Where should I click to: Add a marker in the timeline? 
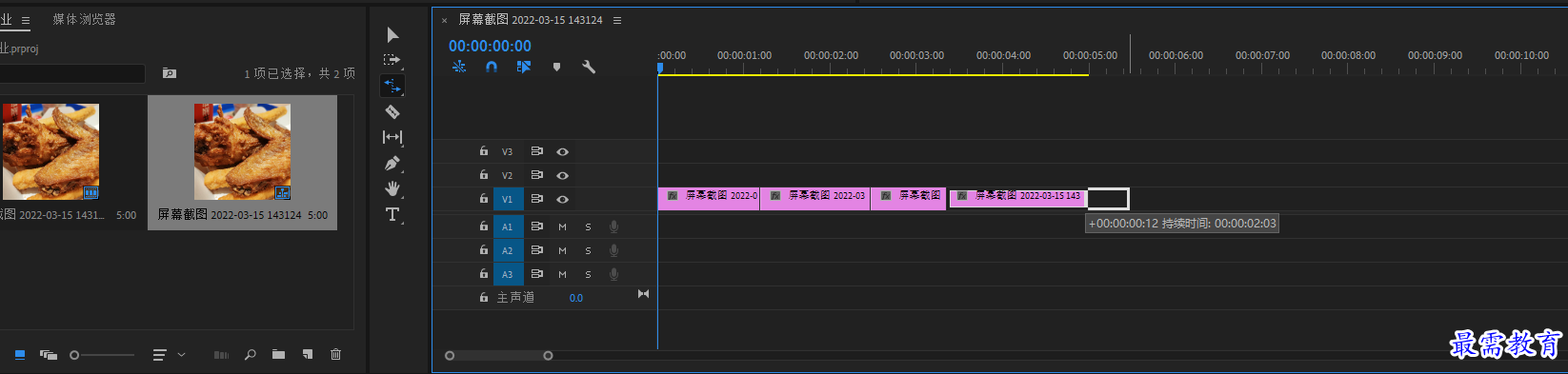click(x=556, y=67)
